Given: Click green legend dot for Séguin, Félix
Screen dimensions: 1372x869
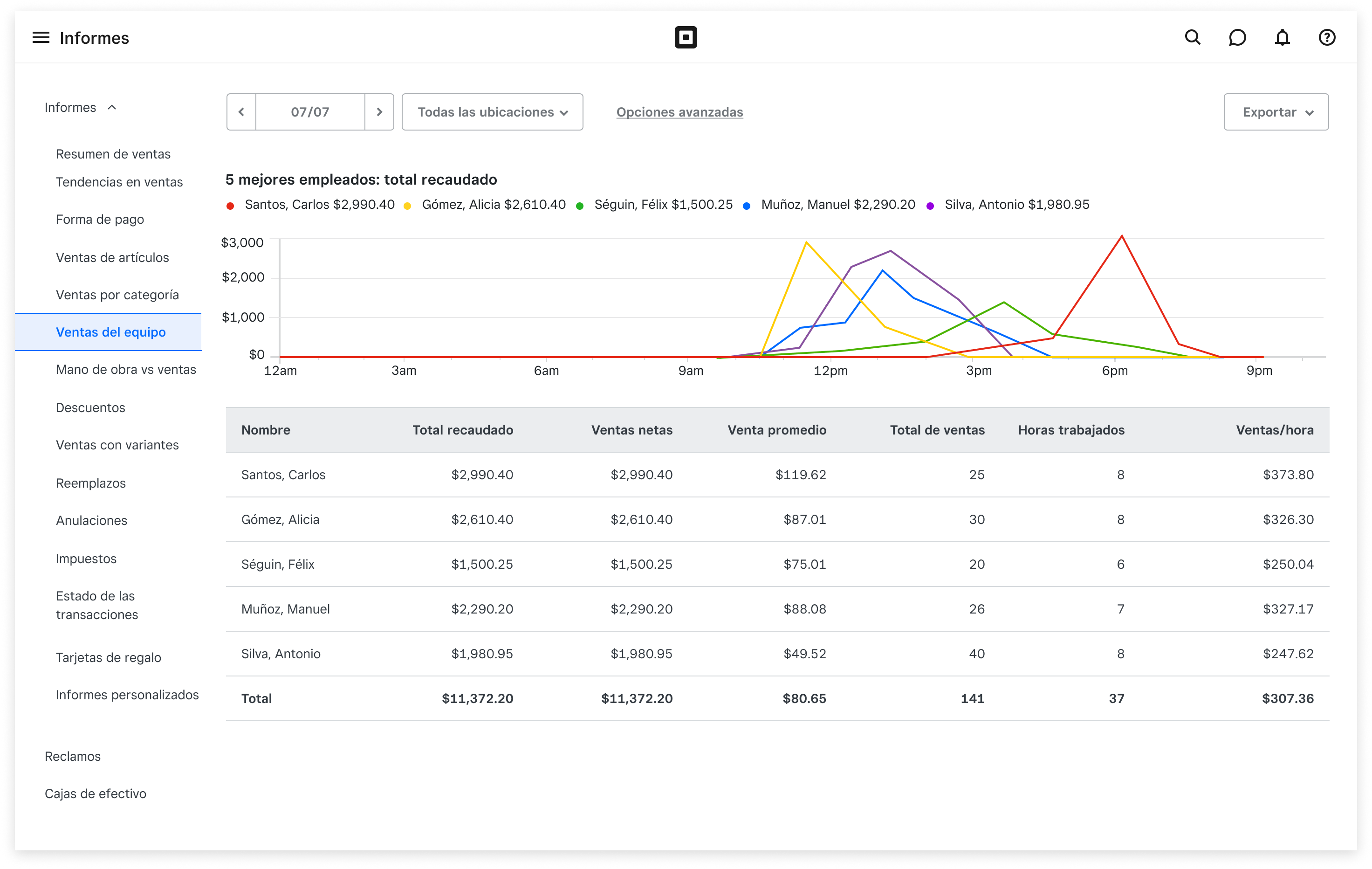Looking at the screenshot, I should [579, 206].
